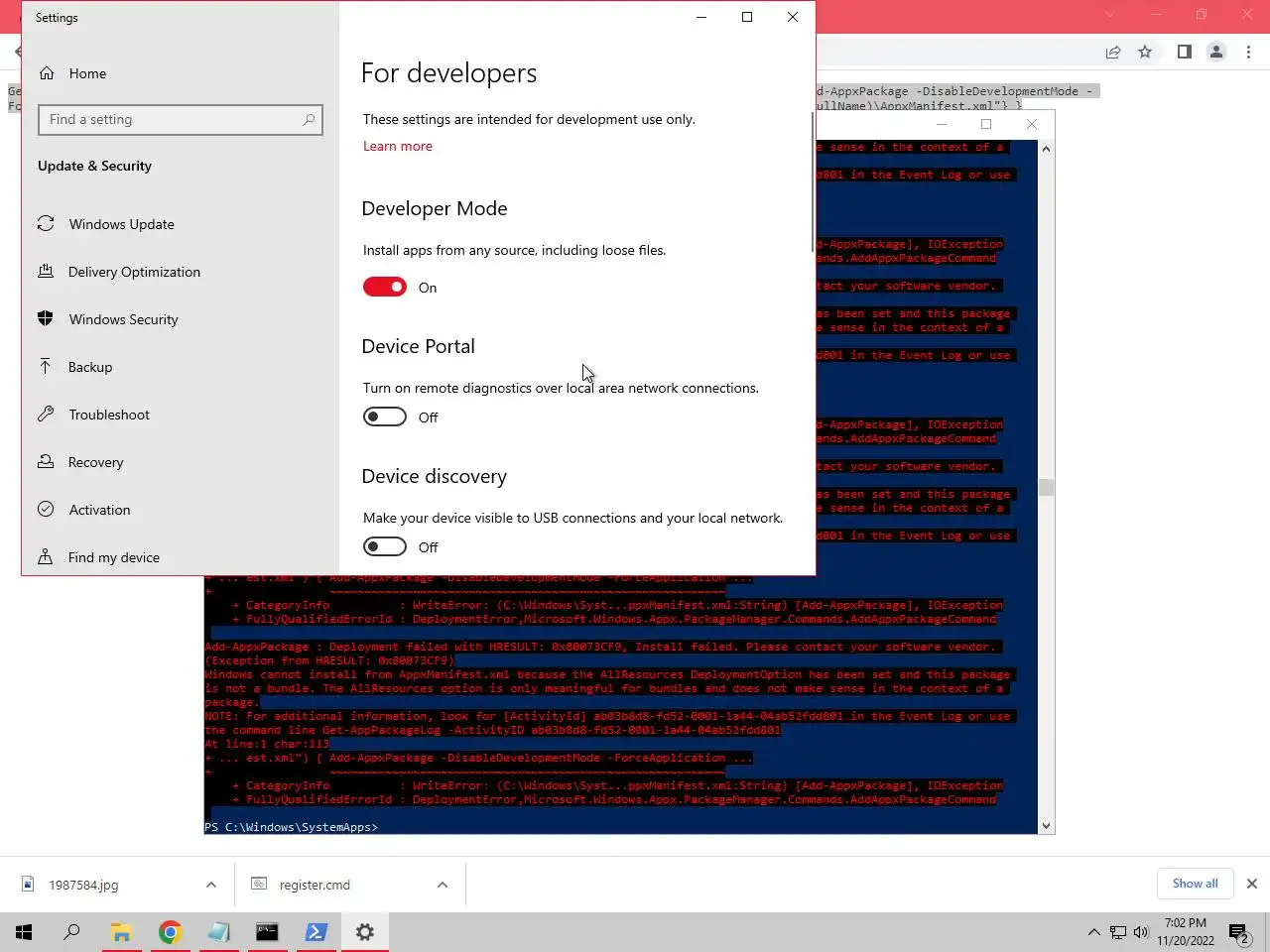1270x952 pixels.
Task: Switch to Command Prompt in taskbar
Action: 267,932
